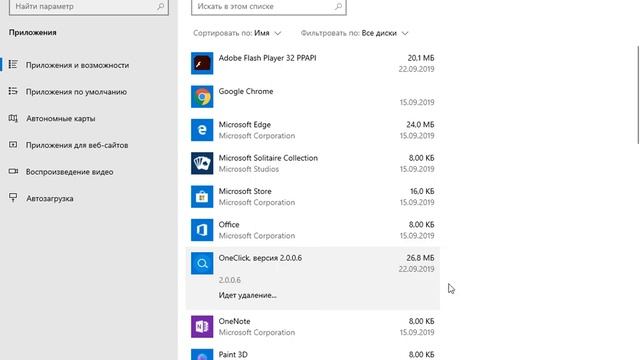This screenshot has width=640, height=360.
Task: Click the 24,0 МБ size of Microsoft Edge
Action: click(x=420, y=124)
